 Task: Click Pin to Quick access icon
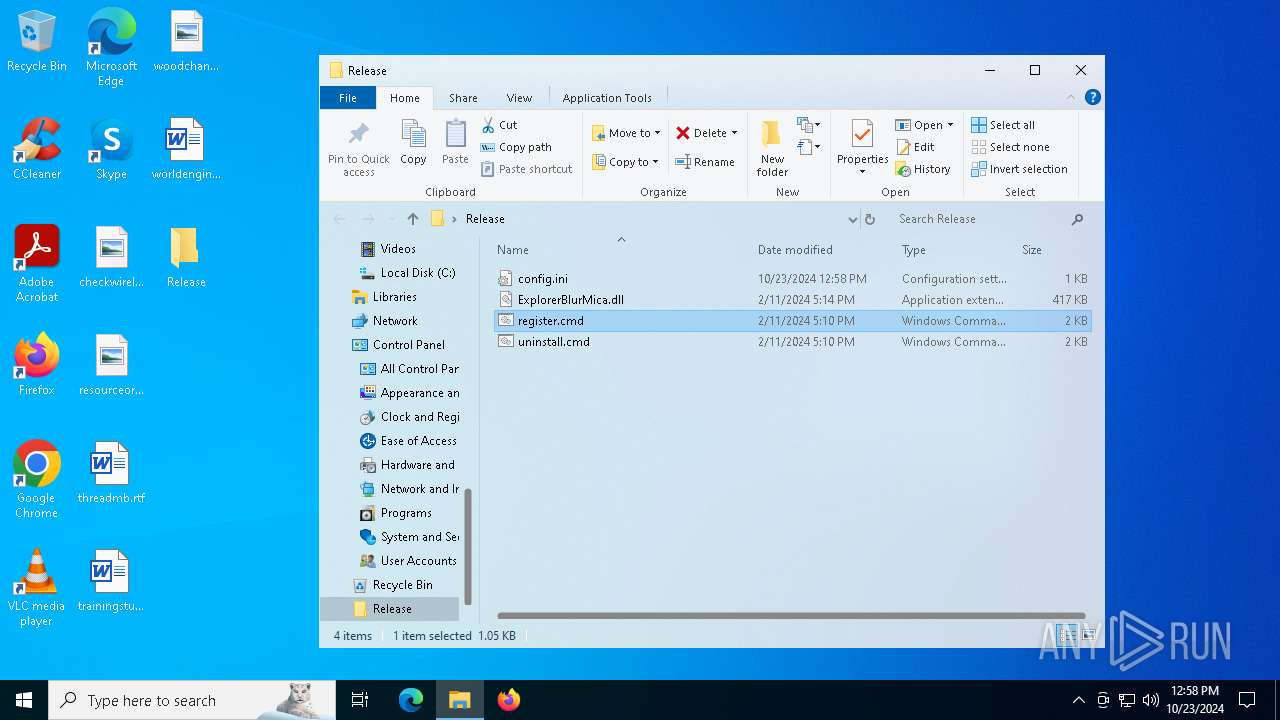(x=358, y=135)
